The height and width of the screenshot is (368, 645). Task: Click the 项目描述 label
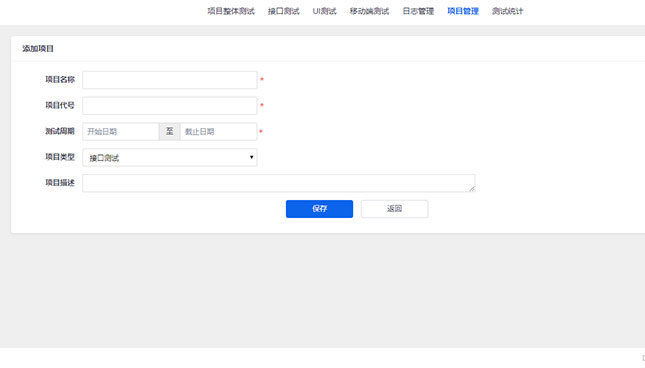60,183
